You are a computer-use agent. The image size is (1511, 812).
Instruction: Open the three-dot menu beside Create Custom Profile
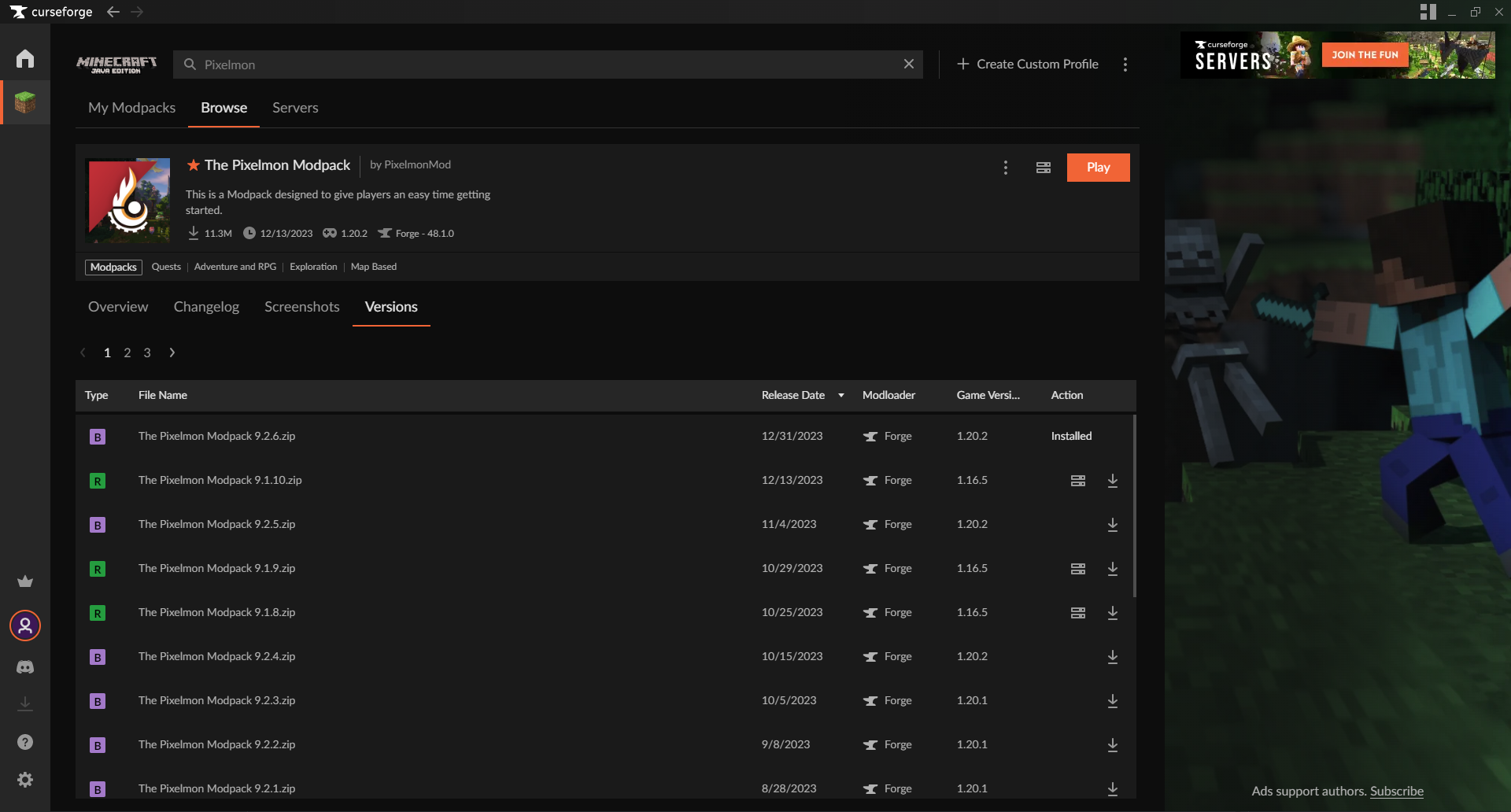[x=1125, y=65]
